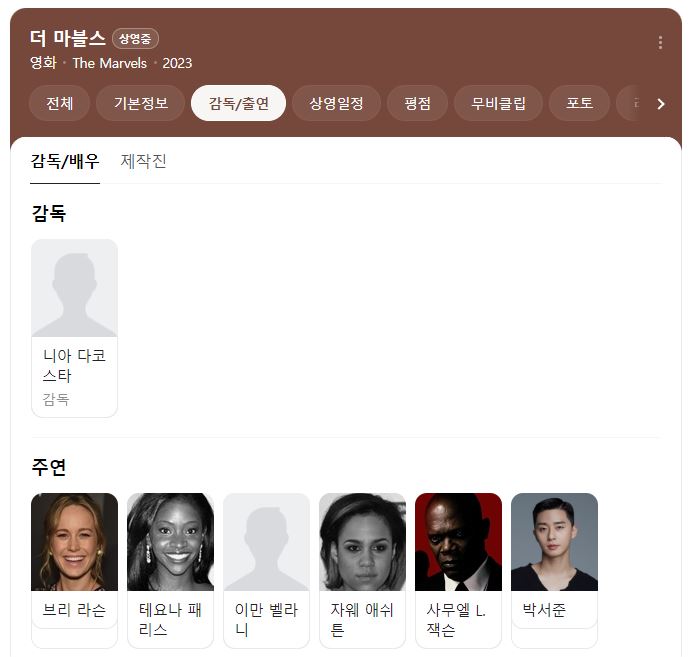Click the 자웨 애쉬튼 portrait
689x657 pixels.
362,541
